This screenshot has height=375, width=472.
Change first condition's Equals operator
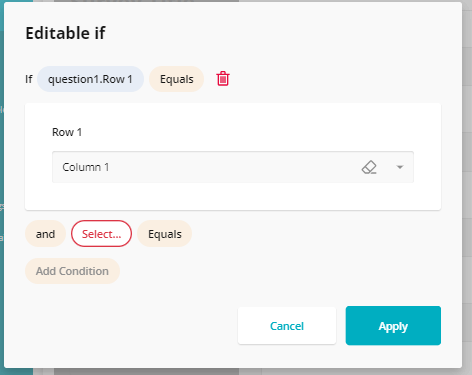(176, 79)
